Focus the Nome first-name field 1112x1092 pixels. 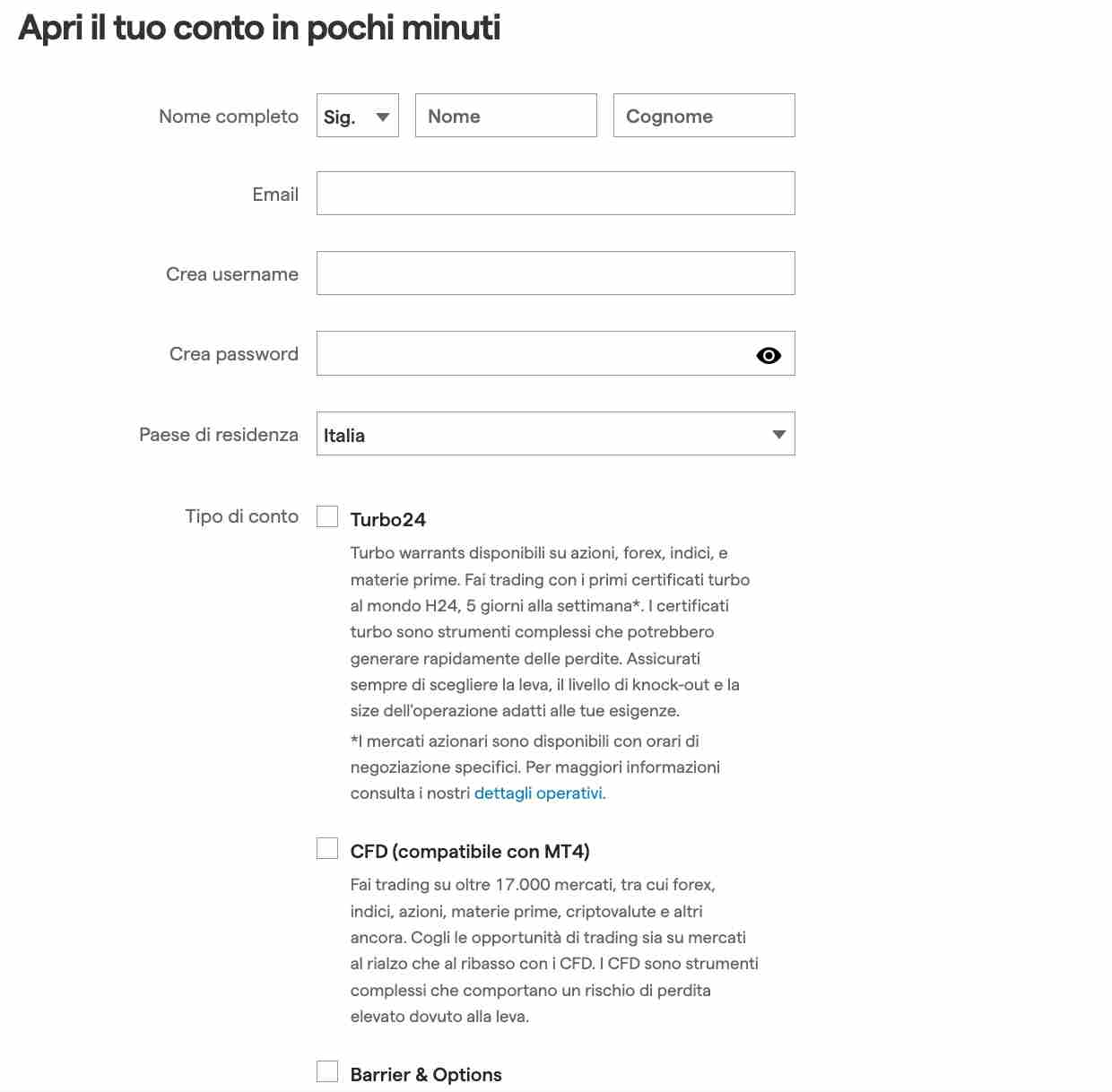pyautogui.click(x=506, y=116)
